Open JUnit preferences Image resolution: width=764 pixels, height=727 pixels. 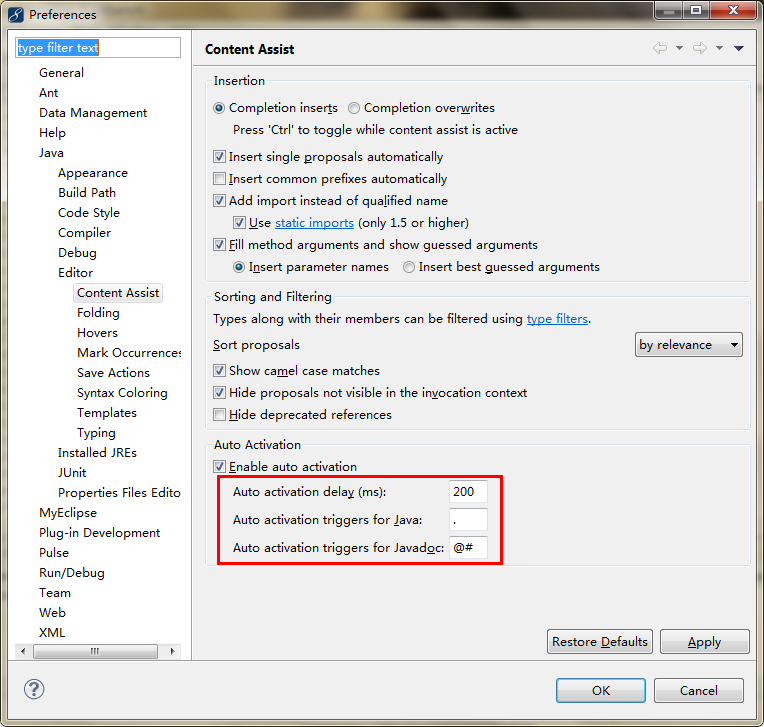pos(72,473)
